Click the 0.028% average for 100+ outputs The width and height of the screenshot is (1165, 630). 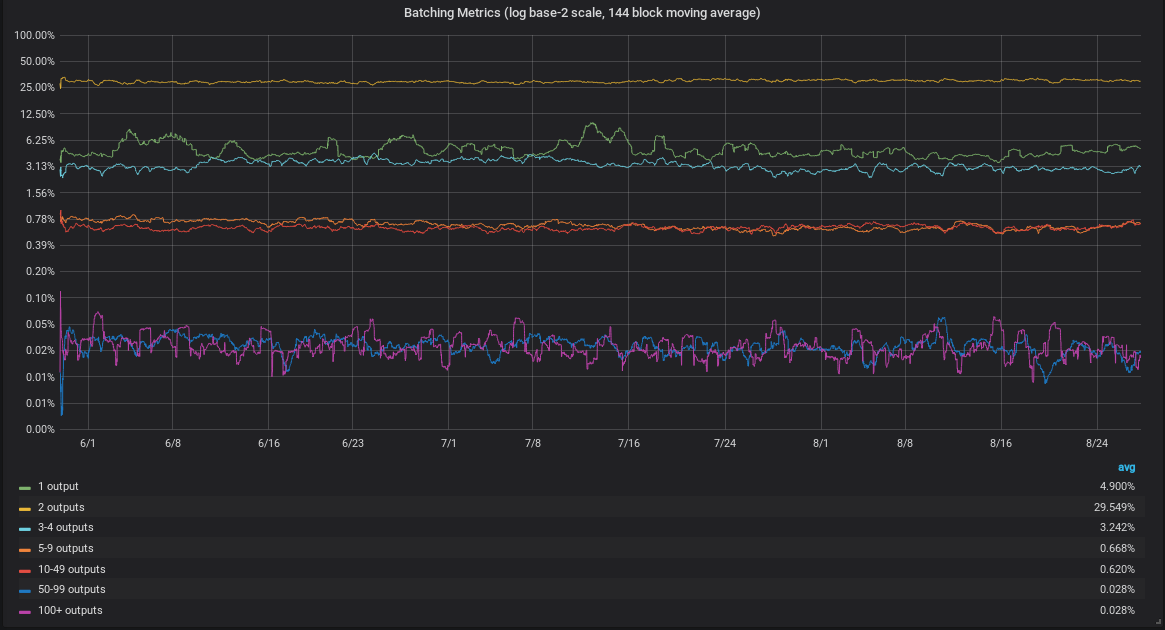[1117, 610]
